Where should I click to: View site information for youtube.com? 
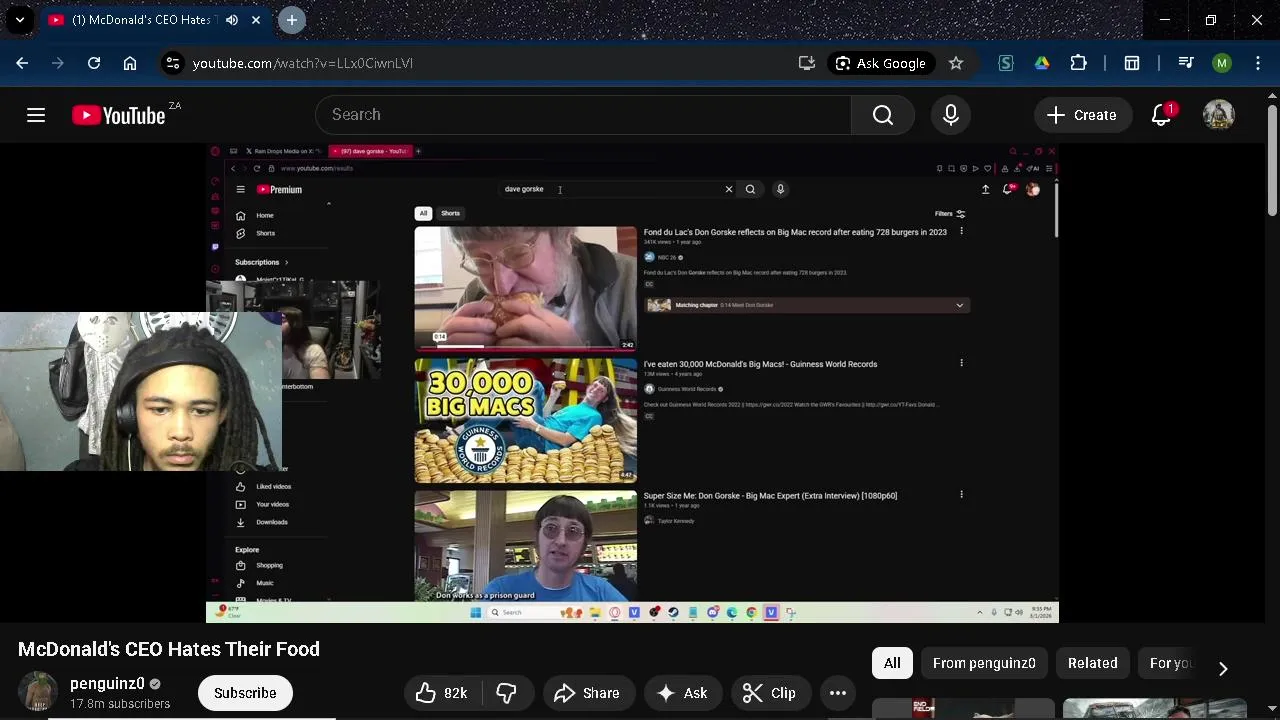click(x=173, y=63)
